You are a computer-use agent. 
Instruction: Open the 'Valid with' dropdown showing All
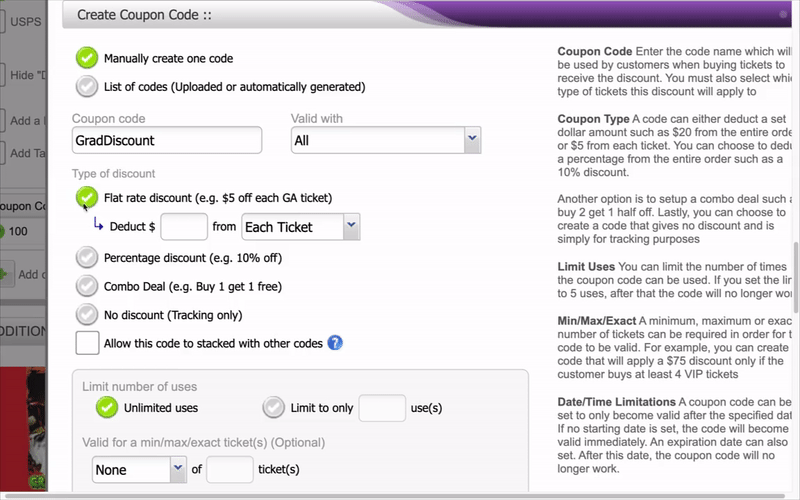386,141
